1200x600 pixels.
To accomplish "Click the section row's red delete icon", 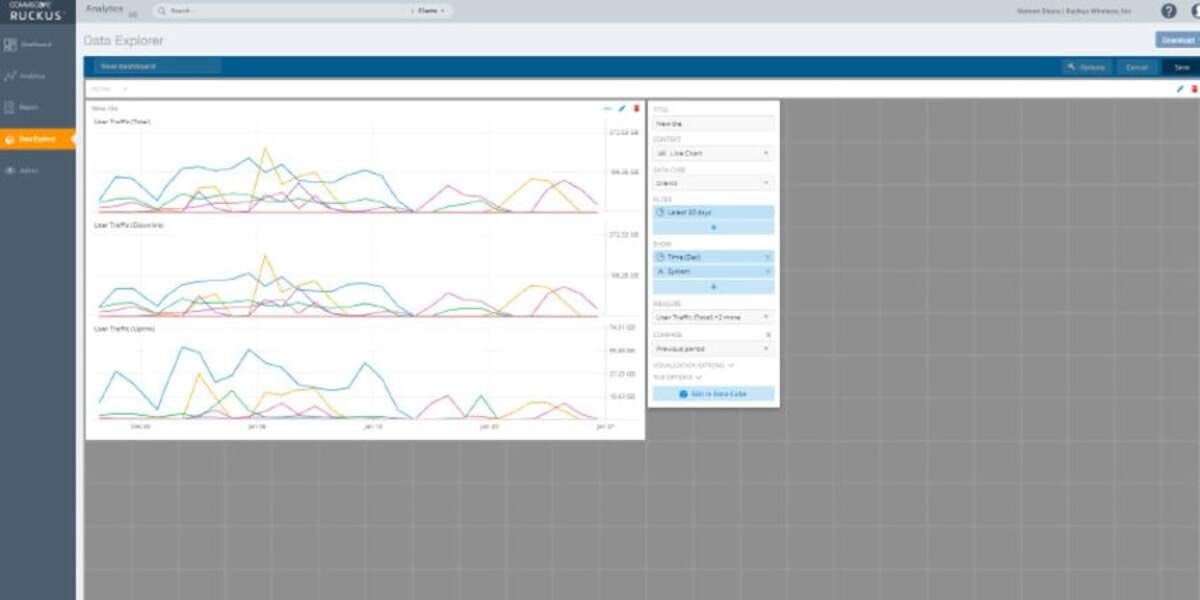I will click(x=1193, y=89).
